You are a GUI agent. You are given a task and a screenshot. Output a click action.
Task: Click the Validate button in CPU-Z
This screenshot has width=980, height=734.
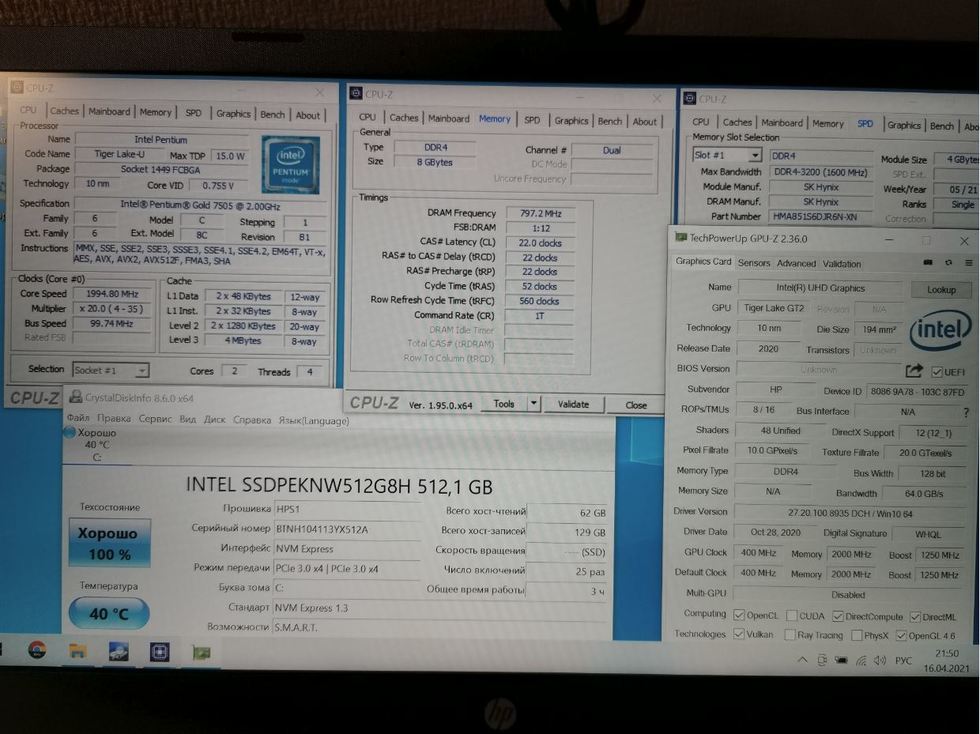573,404
